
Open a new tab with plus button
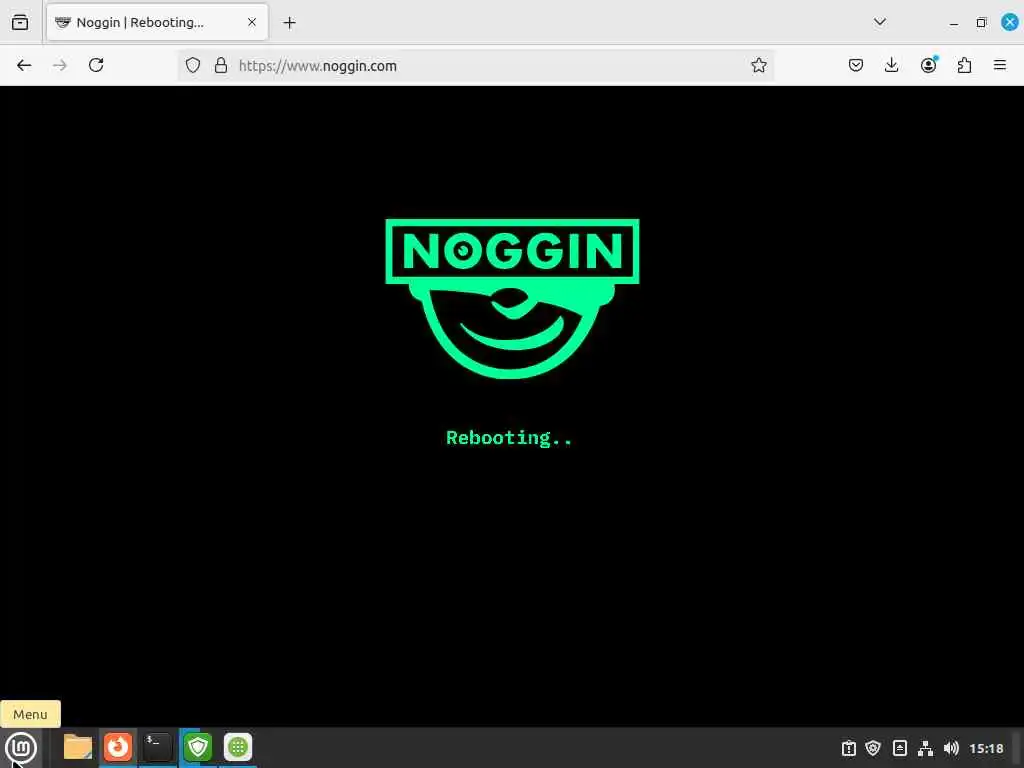pos(289,23)
